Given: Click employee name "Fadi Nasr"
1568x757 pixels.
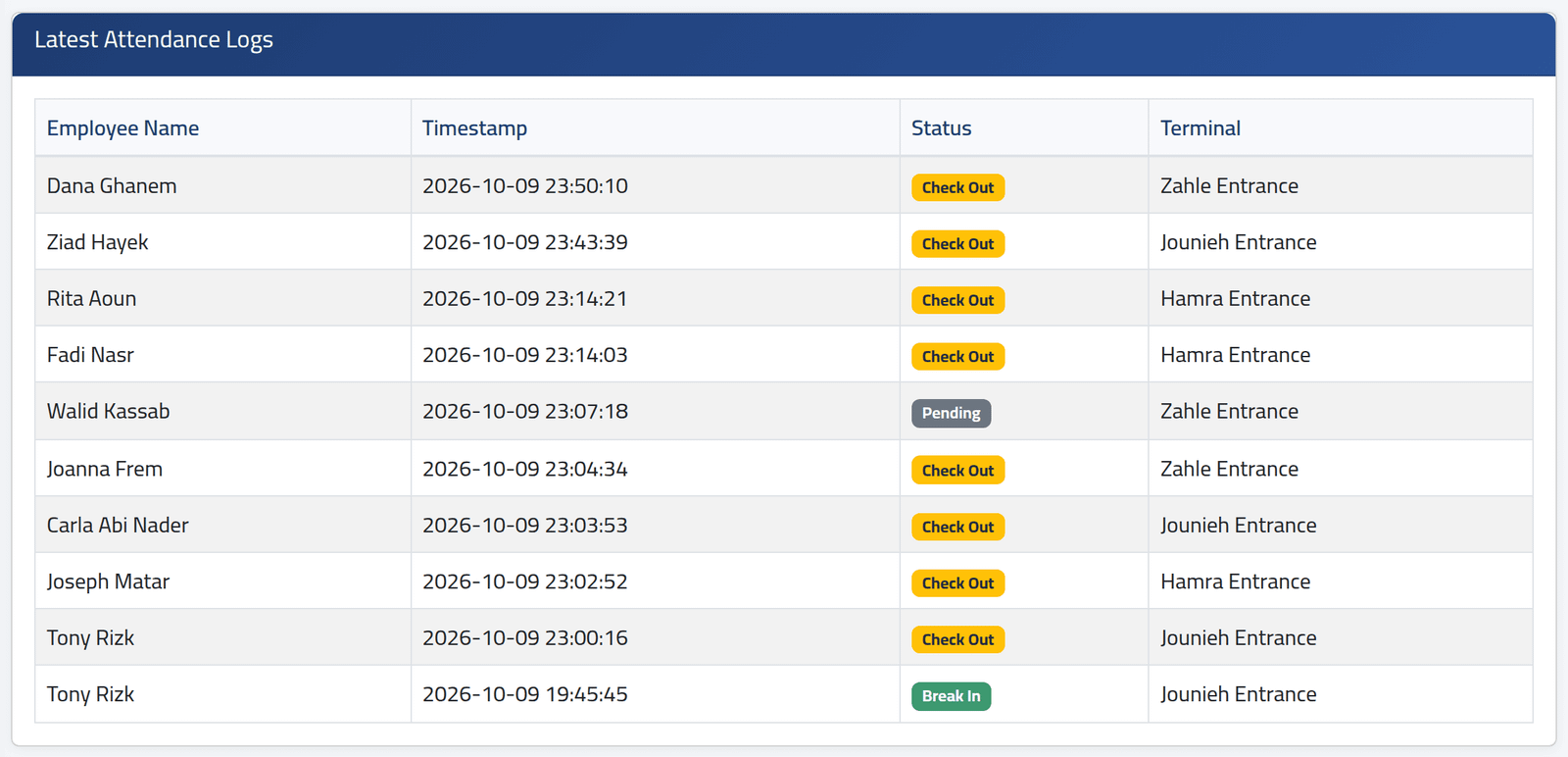Looking at the screenshot, I should point(90,355).
